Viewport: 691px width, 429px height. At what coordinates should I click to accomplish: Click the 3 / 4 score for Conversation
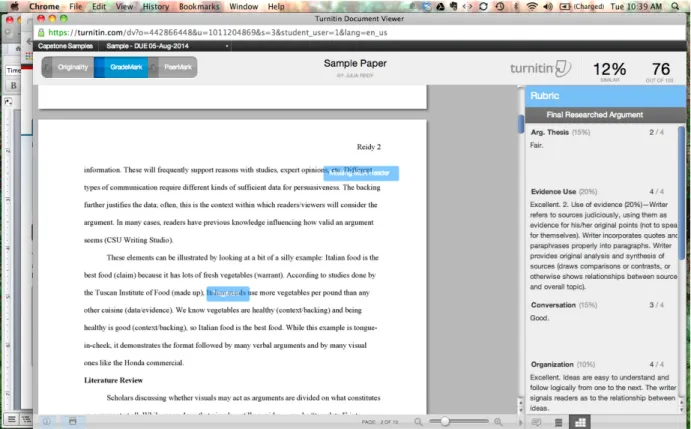(x=656, y=305)
